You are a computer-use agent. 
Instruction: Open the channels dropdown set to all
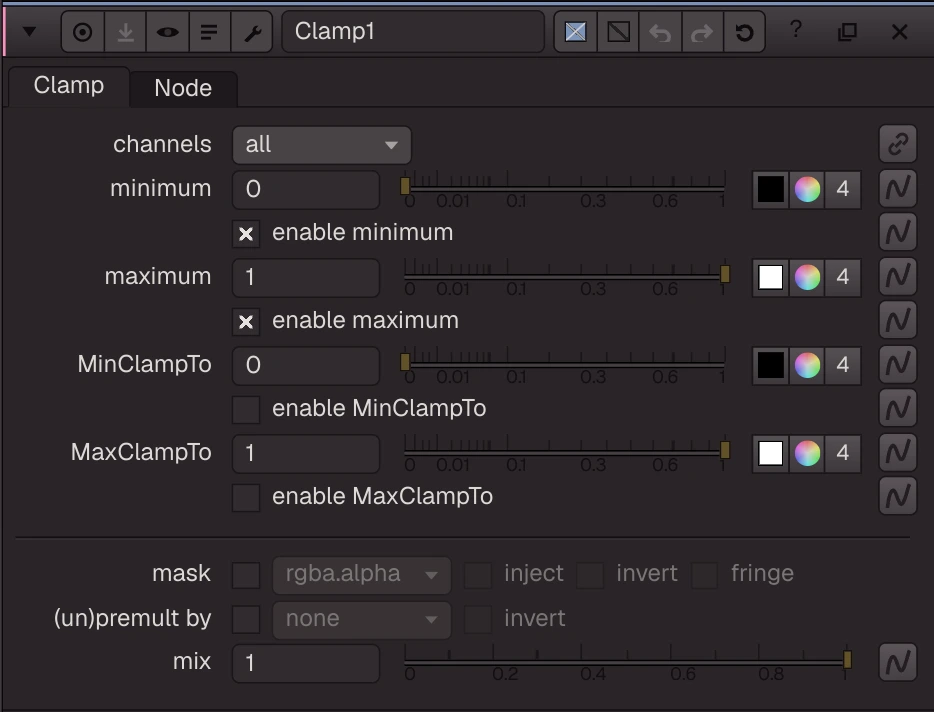[x=322, y=145]
